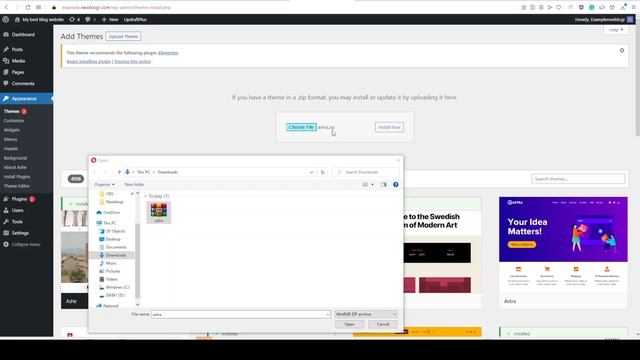Screen dimensions: 640x360
Task: Click New folder in the Open dialog
Action: (134, 184)
